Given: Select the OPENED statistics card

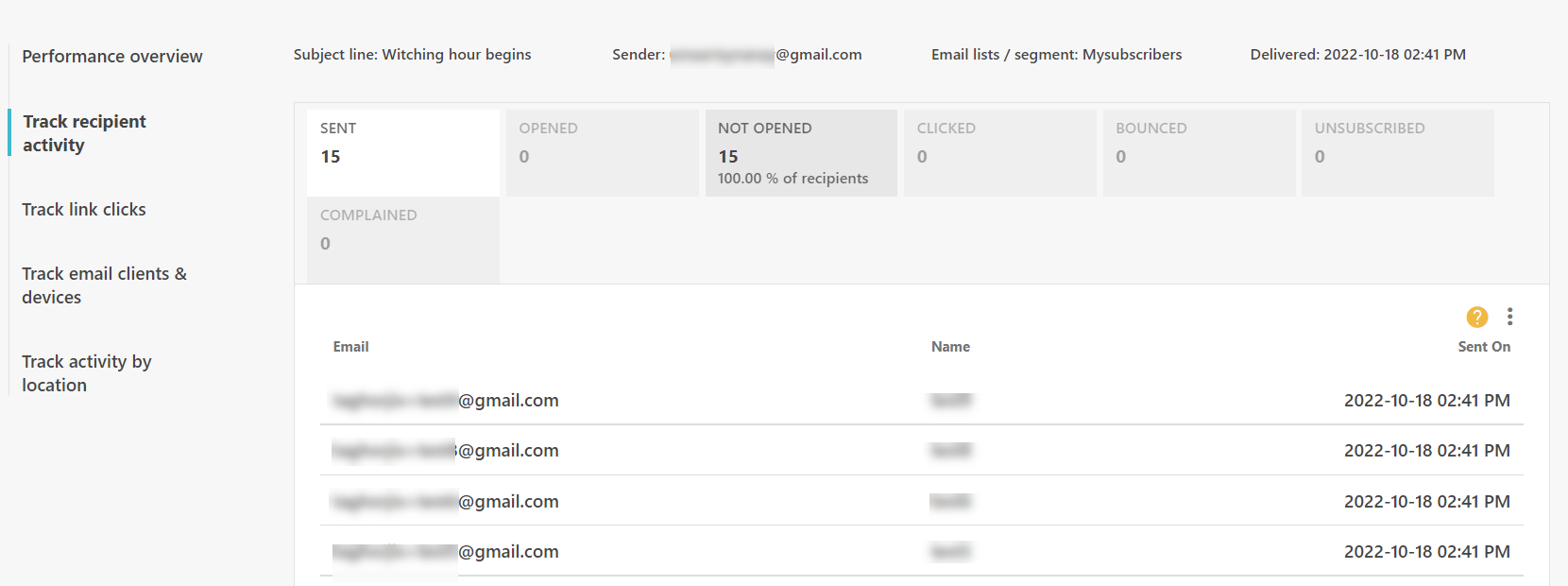Looking at the screenshot, I should (602, 151).
